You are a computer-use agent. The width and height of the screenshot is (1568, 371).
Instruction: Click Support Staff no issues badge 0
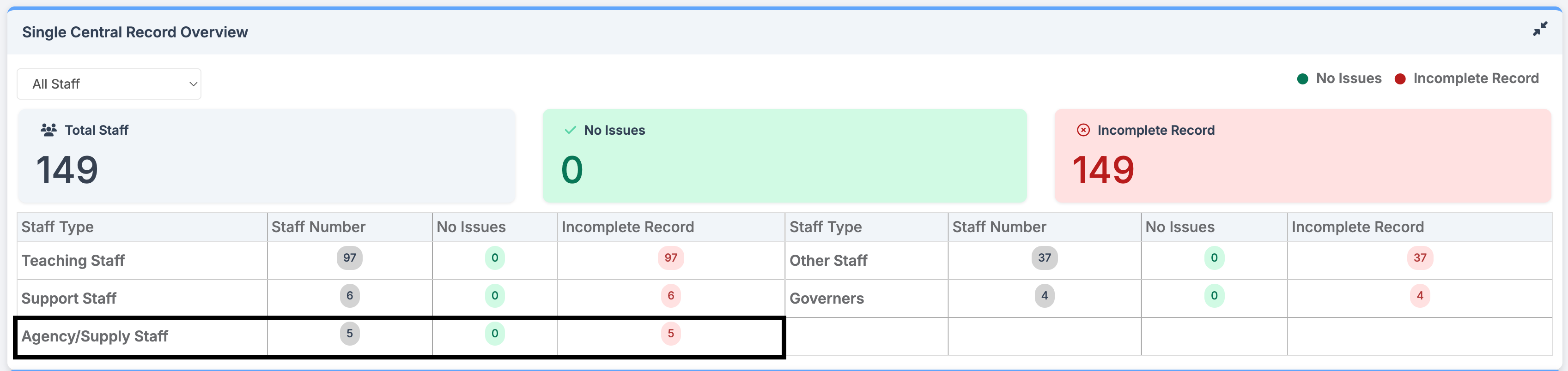[495, 296]
